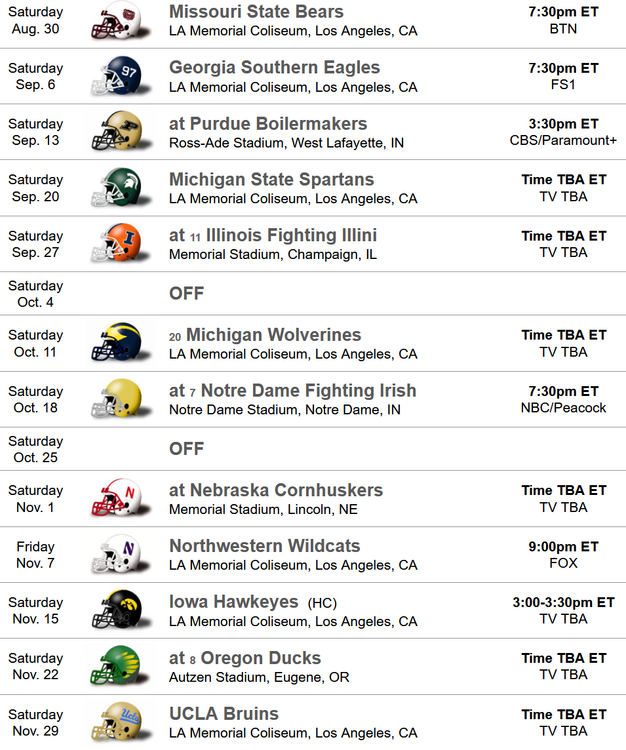The width and height of the screenshot is (626, 750).
Task: Click the Missouri State Bears helmet icon
Action: click(115, 21)
